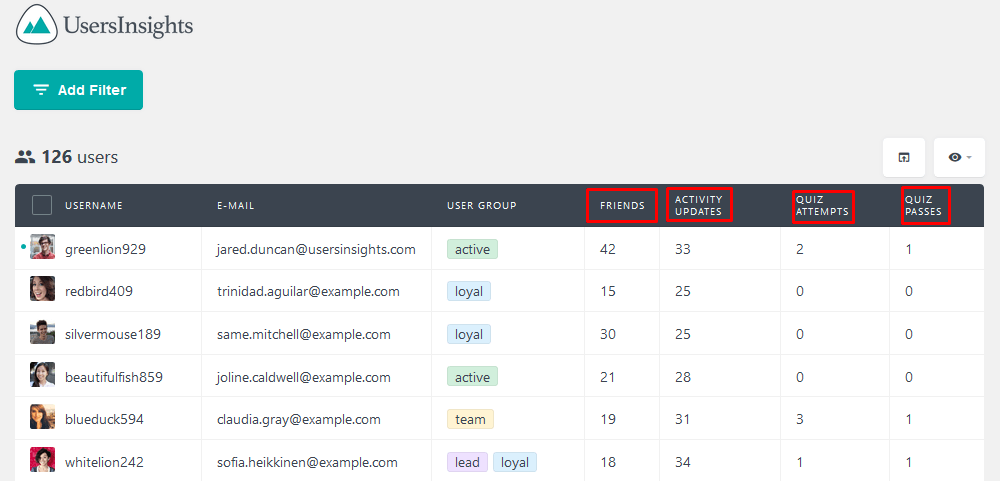Viewport: 1000px width, 481px height.
Task: Open the whitelion242 username
Action: (104, 462)
